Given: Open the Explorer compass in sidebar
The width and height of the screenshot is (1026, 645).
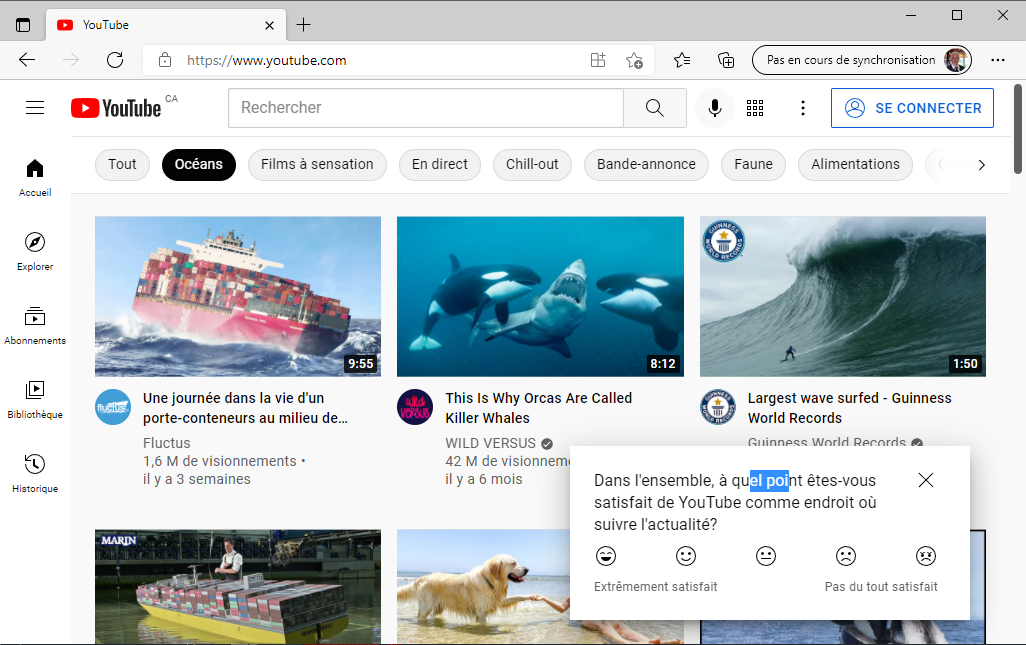Looking at the screenshot, I should coord(35,251).
